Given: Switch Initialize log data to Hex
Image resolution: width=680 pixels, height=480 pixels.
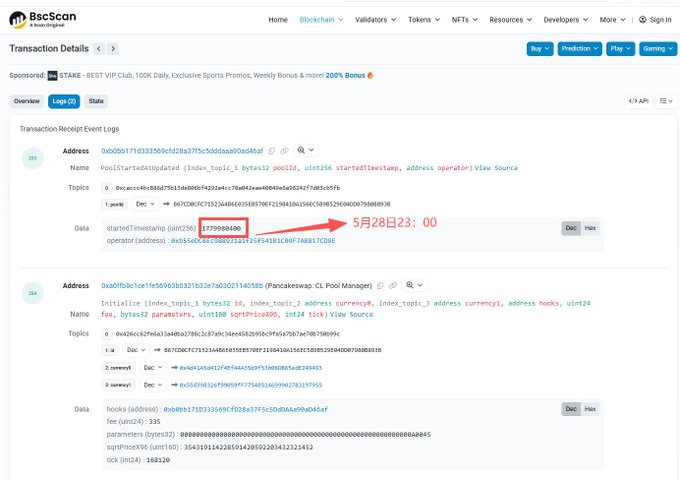Looking at the screenshot, I should pos(590,409).
